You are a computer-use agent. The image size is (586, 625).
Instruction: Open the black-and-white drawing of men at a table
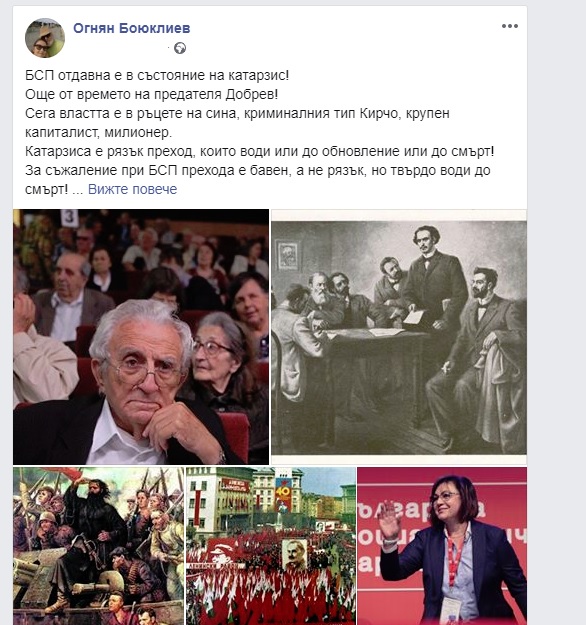click(399, 337)
